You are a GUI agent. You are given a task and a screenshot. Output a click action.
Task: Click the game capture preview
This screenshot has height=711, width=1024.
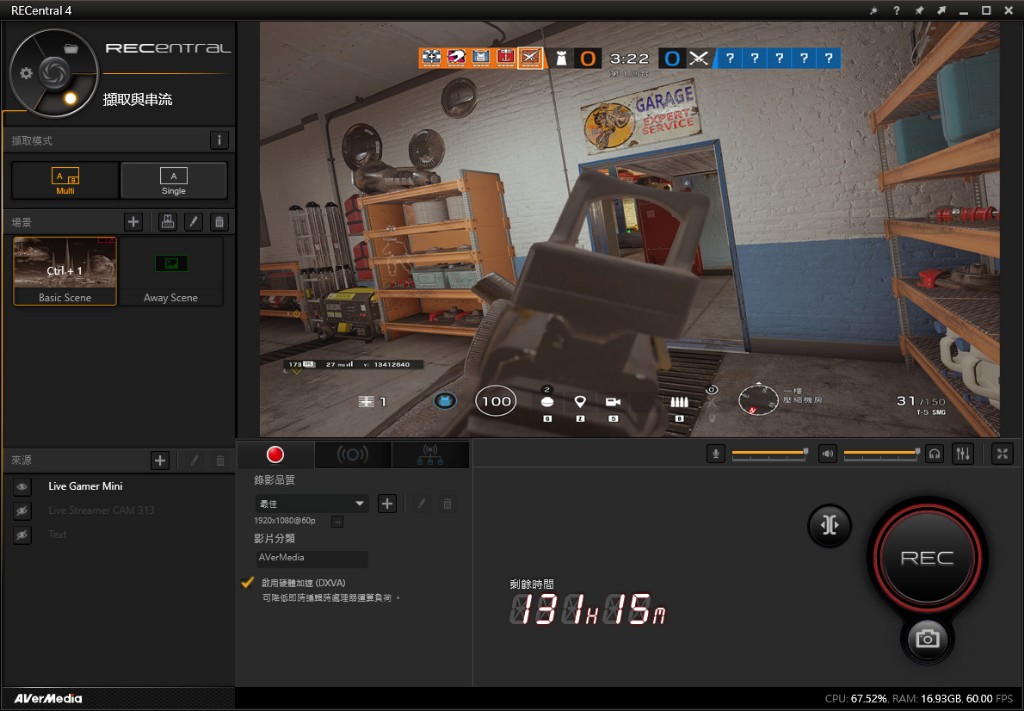coord(630,229)
